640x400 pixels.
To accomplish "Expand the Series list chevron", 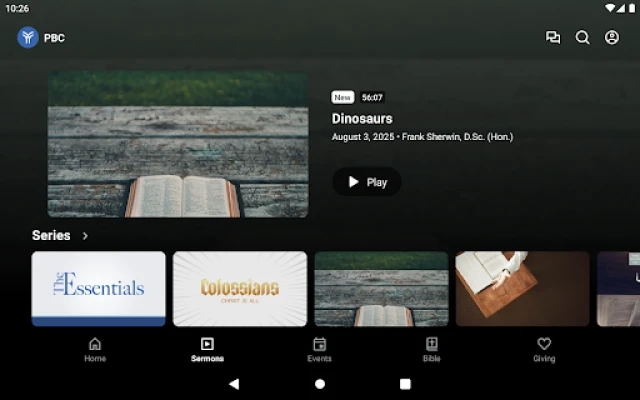I will [85, 236].
